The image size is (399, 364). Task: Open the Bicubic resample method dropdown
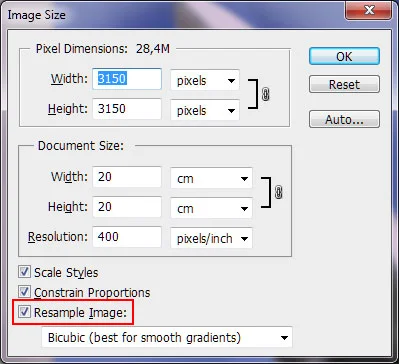167,337
